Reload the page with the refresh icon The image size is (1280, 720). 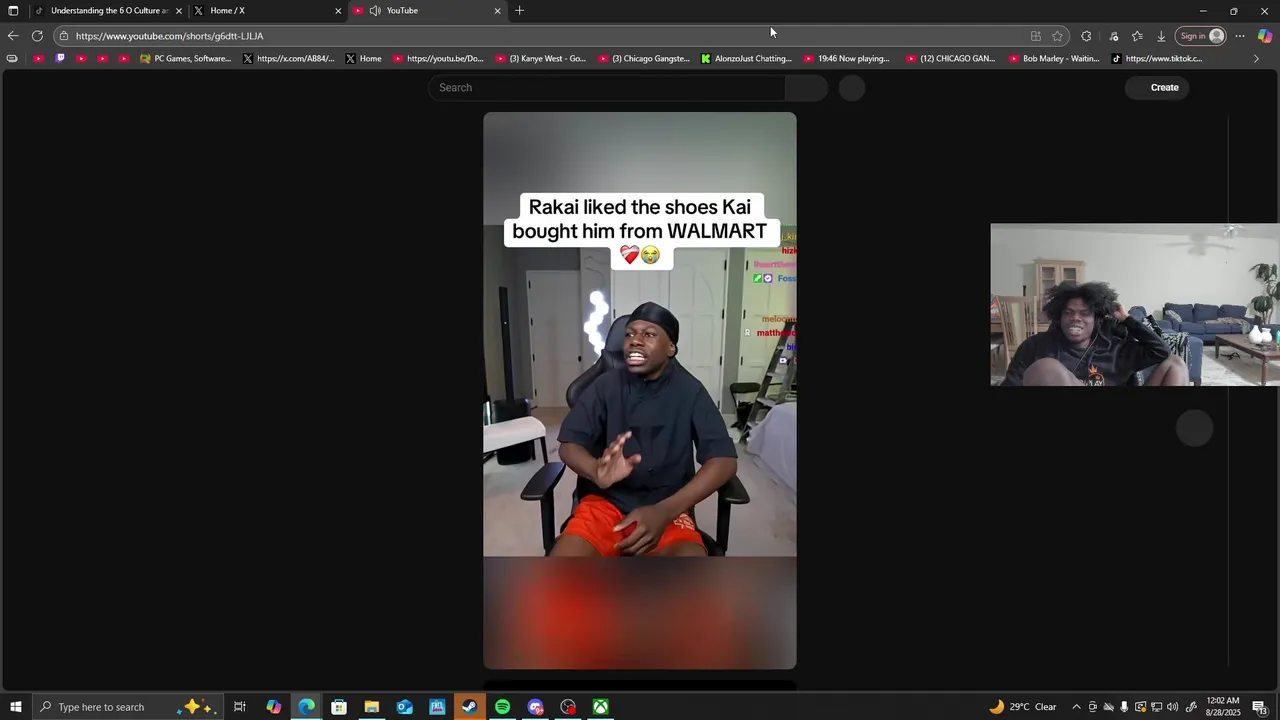37,36
